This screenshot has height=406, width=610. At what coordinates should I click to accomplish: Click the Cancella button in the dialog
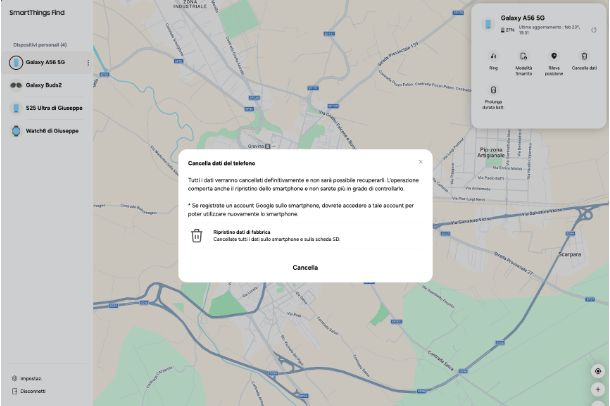pyautogui.click(x=305, y=268)
